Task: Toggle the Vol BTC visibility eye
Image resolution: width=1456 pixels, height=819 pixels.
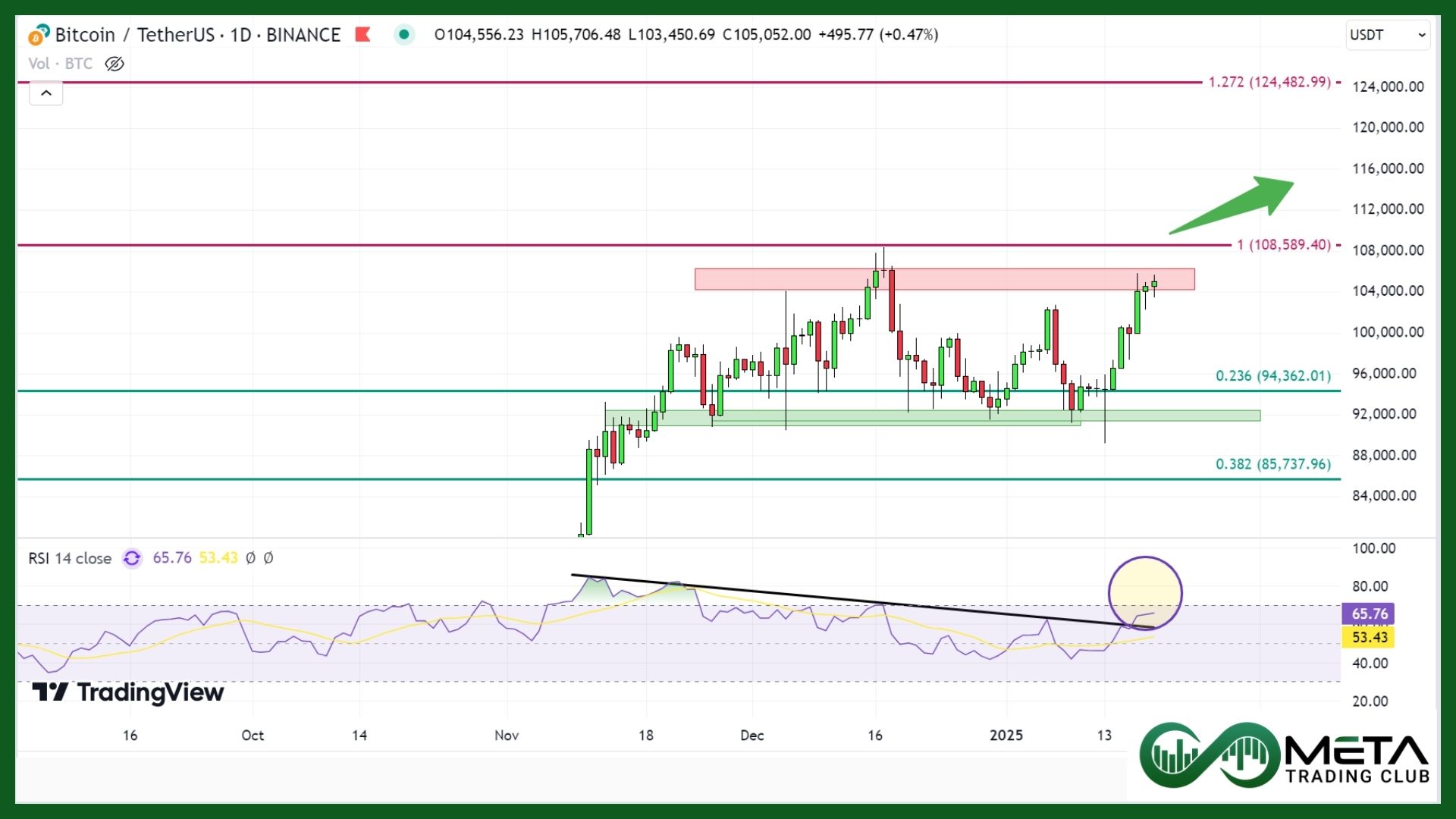Action: point(115,64)
